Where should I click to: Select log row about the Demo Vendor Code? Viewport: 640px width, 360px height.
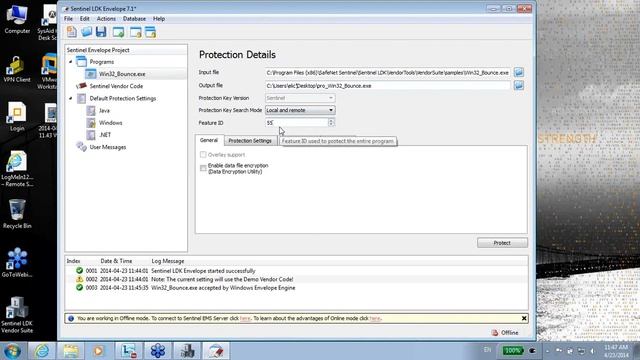coord(297,279)
